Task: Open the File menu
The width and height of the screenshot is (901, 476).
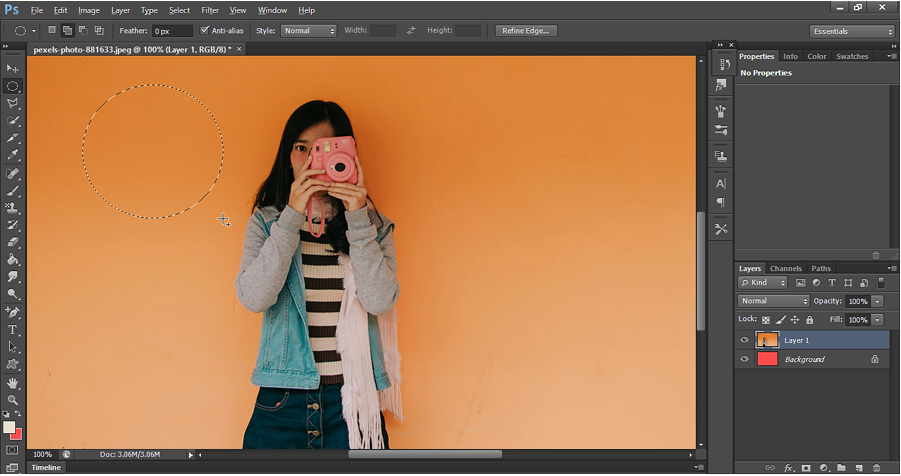Action: (37, 10)
